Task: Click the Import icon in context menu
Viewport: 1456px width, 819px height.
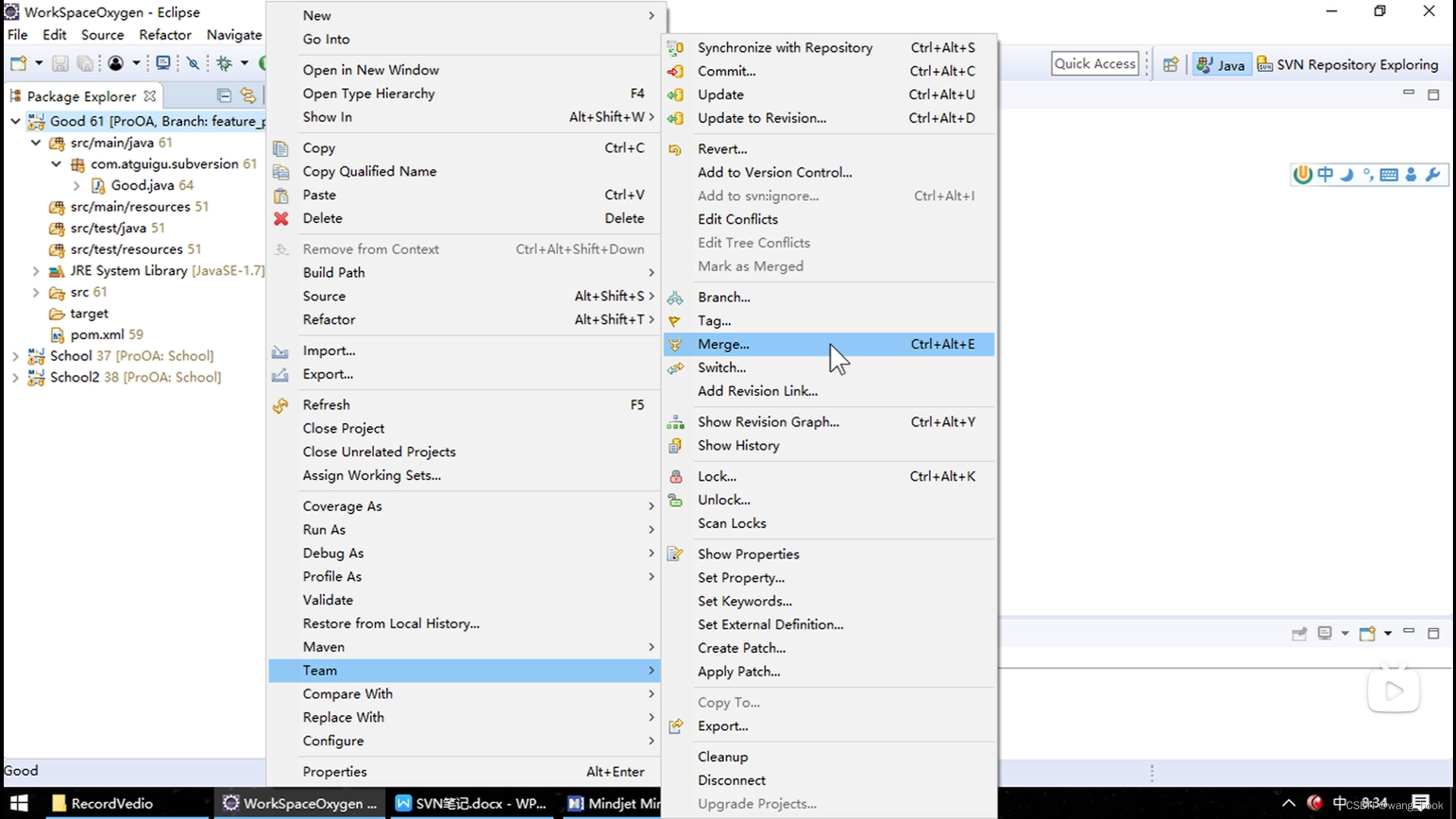Action: 281,351
